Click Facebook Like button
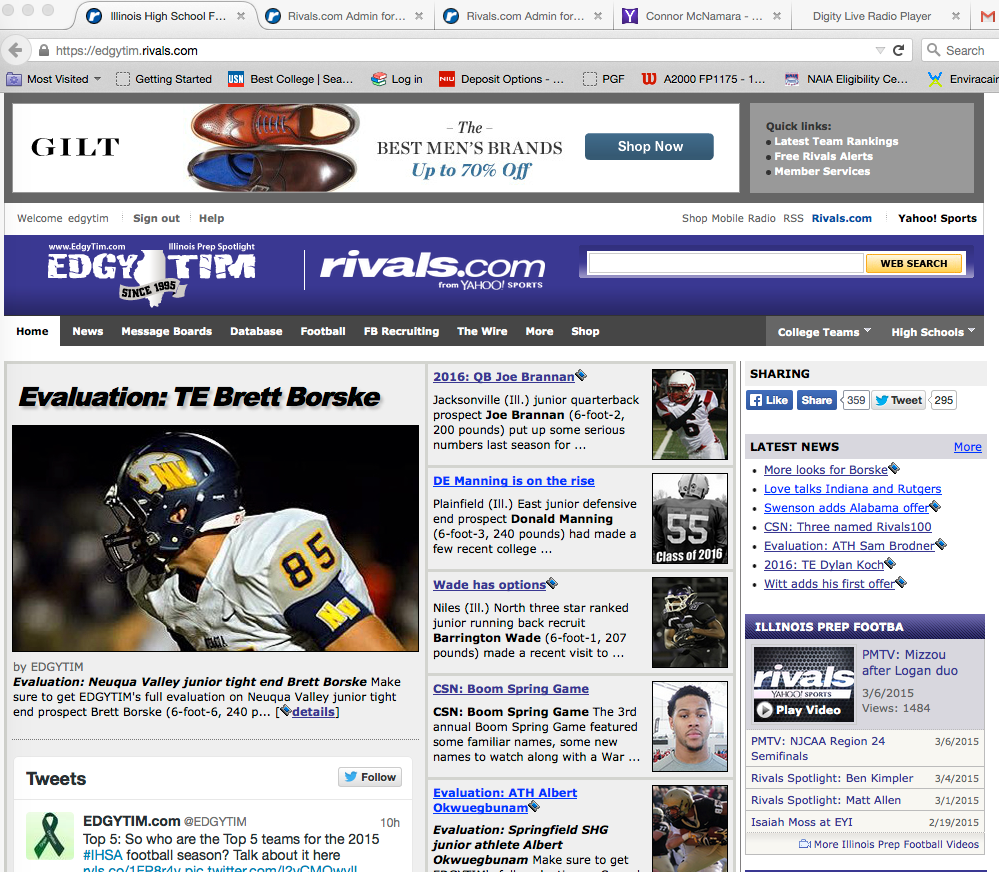 coord(770,400)
